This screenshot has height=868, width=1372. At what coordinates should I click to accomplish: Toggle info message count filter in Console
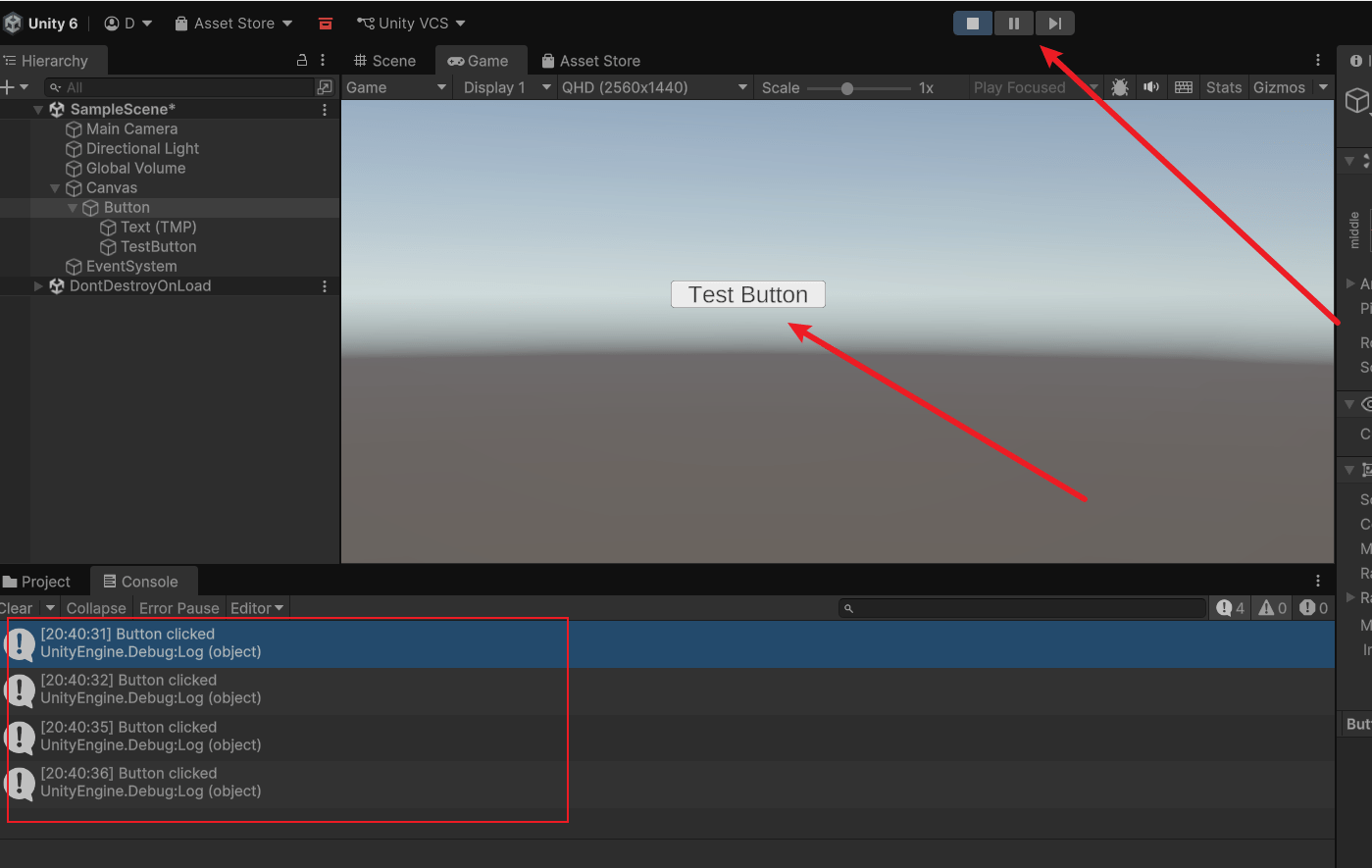click(x=1231, y=608)
